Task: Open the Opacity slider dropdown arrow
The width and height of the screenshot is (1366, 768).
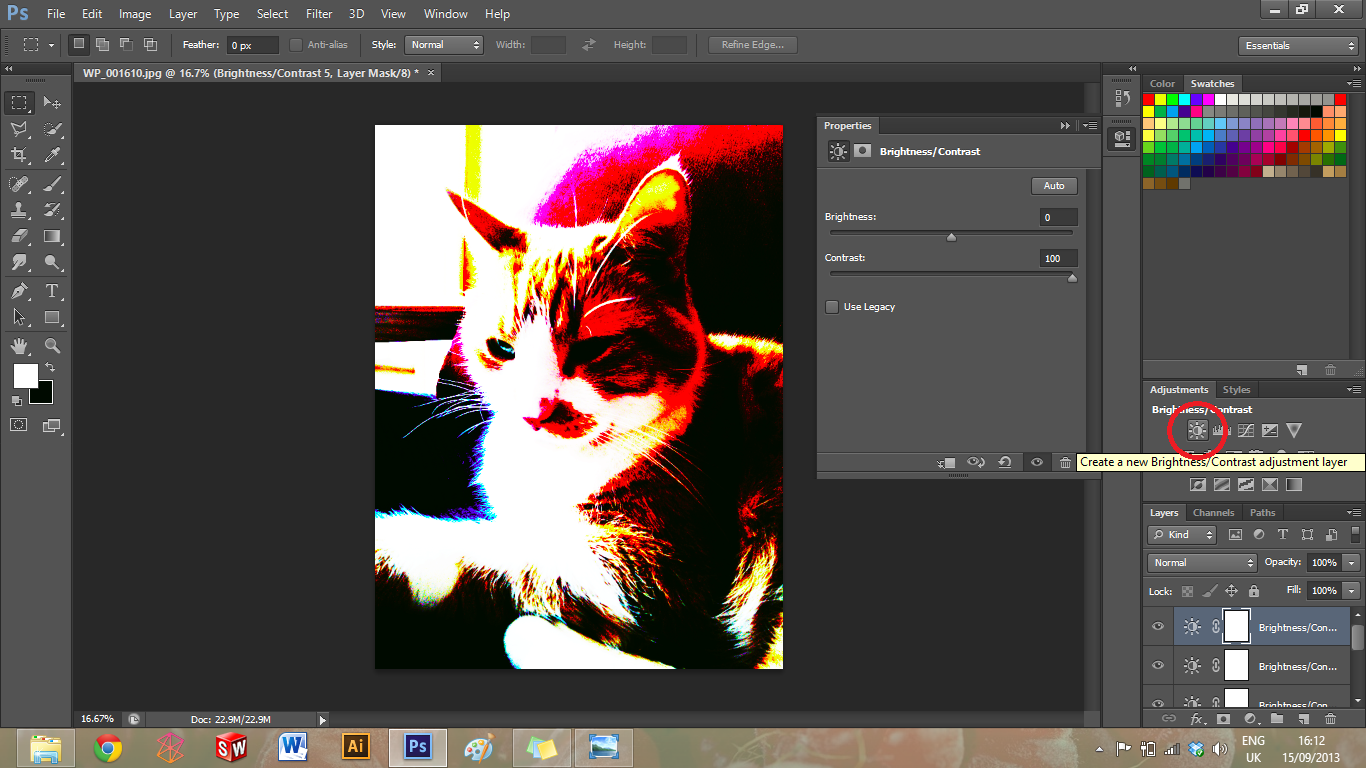Action: pyautogui.click(x=1352, y=563)
